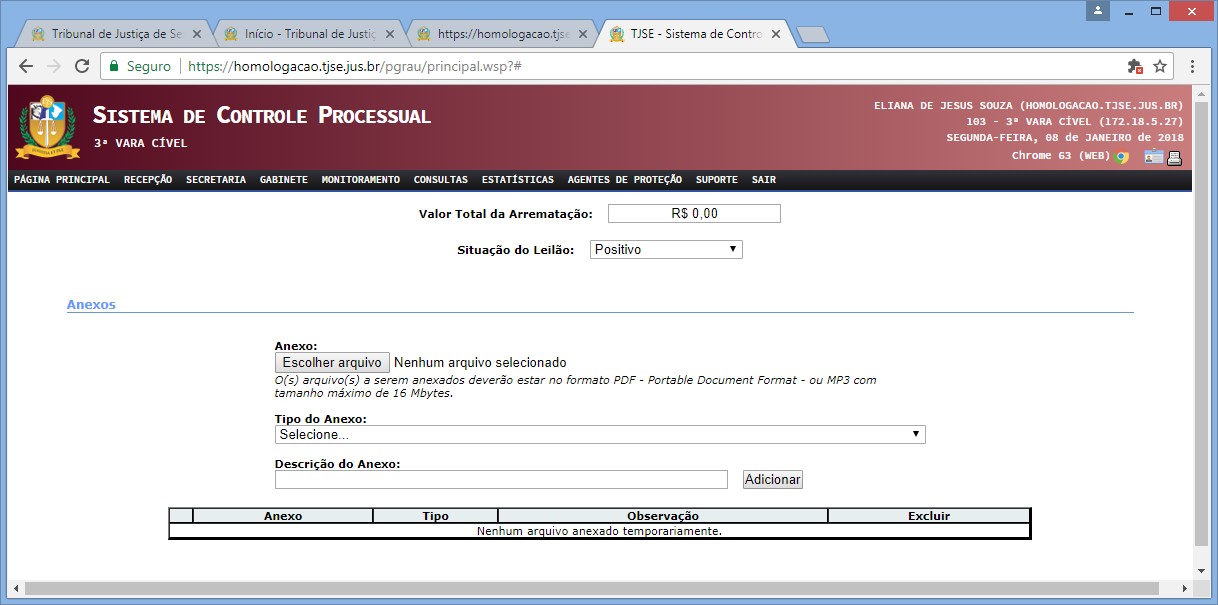Viewport: 1218px width, 605px height.
Task: Click the blocked extension puzzle icon
Action: 1134,66
